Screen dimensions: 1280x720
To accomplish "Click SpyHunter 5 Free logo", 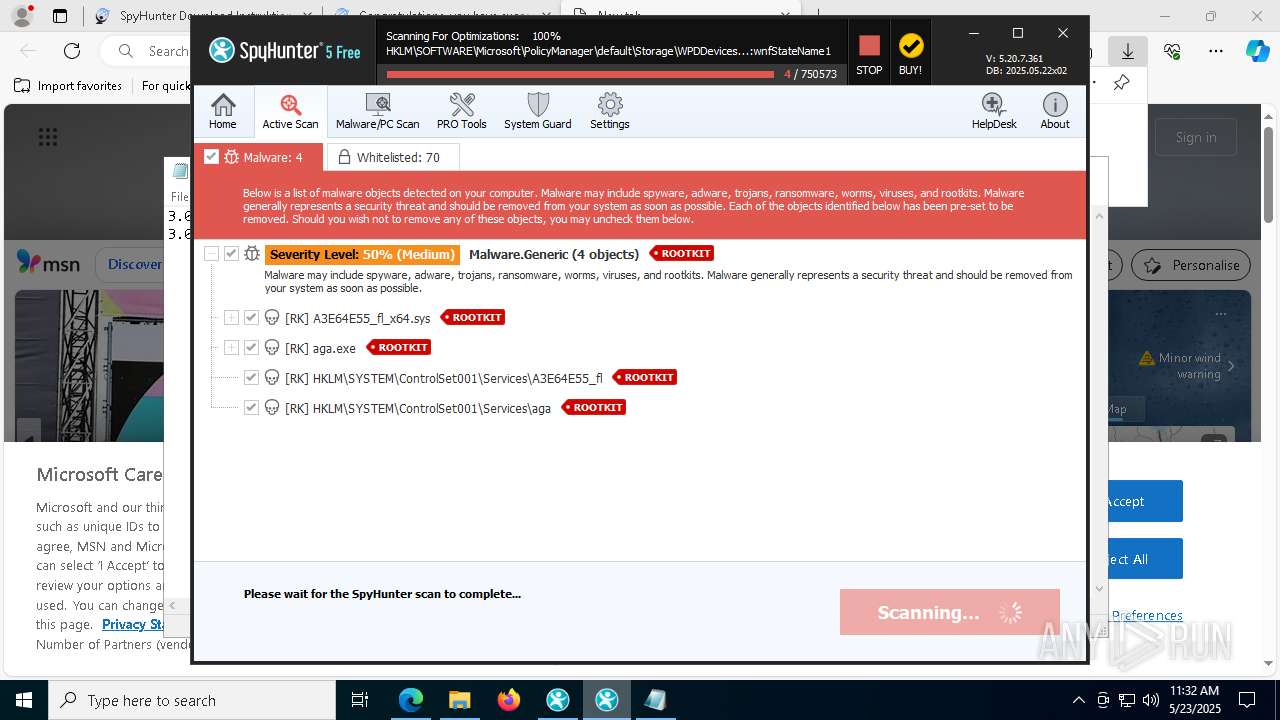I will tap(285, 51).
